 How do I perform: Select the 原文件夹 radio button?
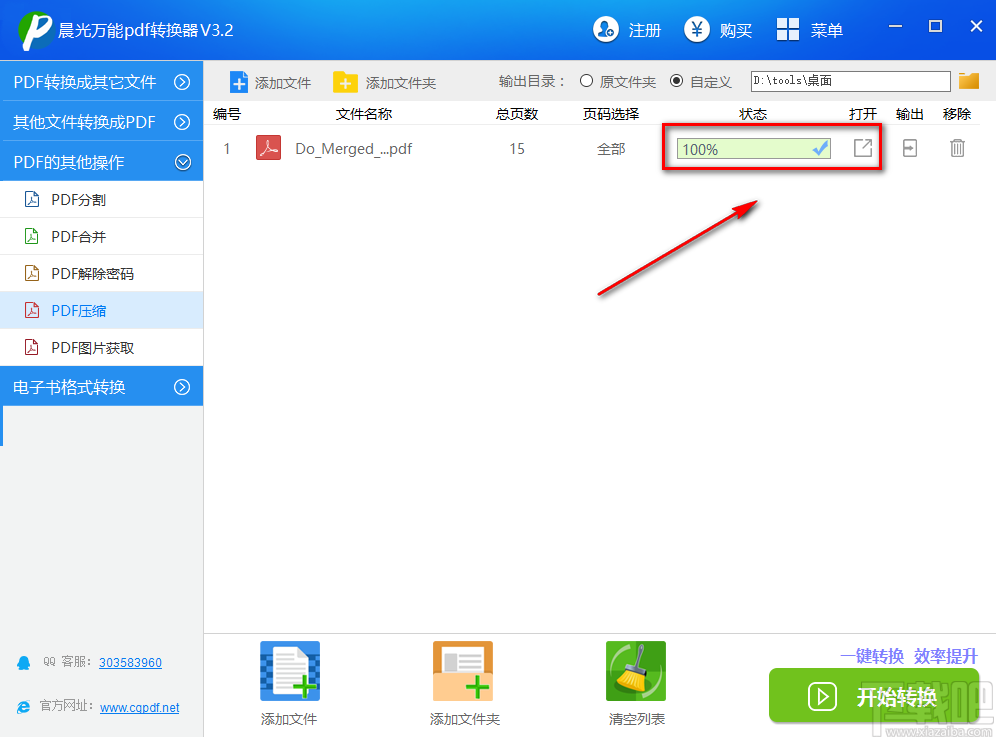pyautogui.click(x=586, y=81)
